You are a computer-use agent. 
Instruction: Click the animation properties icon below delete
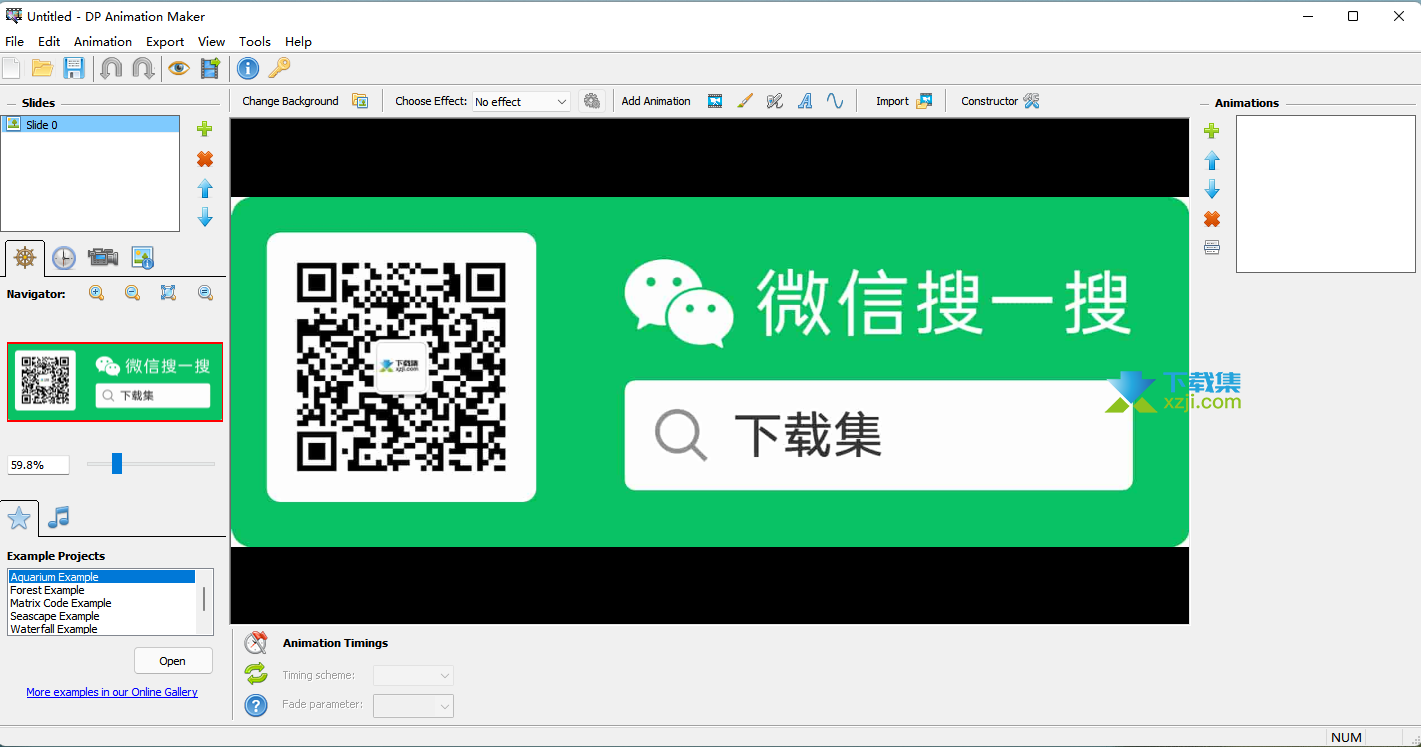click(1212, 248)
